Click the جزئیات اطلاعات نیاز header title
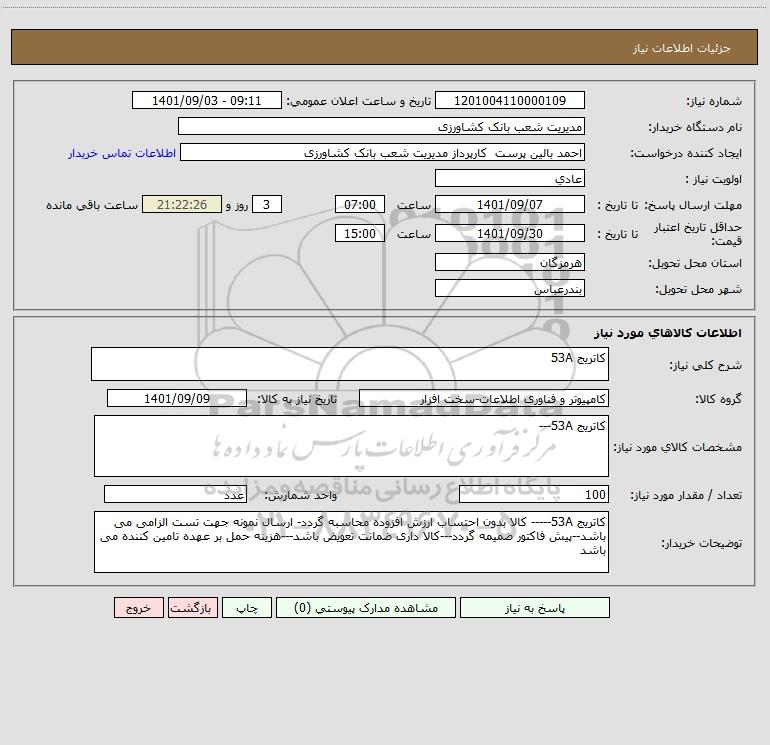 [x=682, y=48]
